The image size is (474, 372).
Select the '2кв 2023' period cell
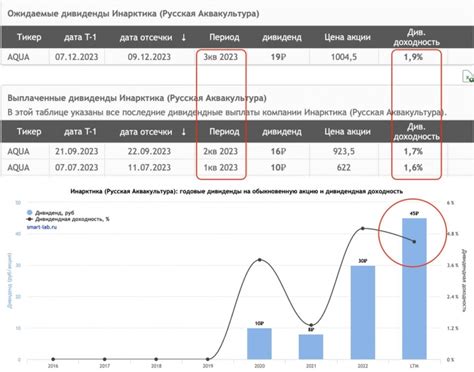click(x=221, y=151)
